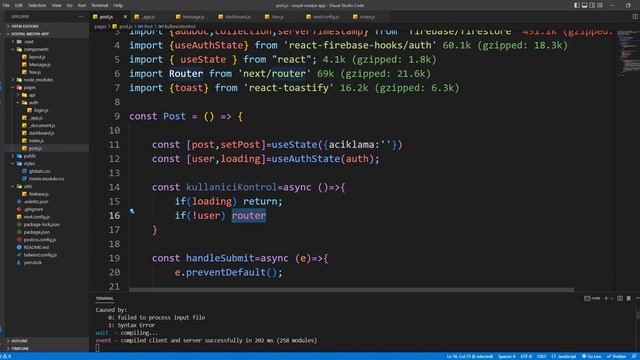
Task: Collapse the pages folder
Action: point(30,87)
